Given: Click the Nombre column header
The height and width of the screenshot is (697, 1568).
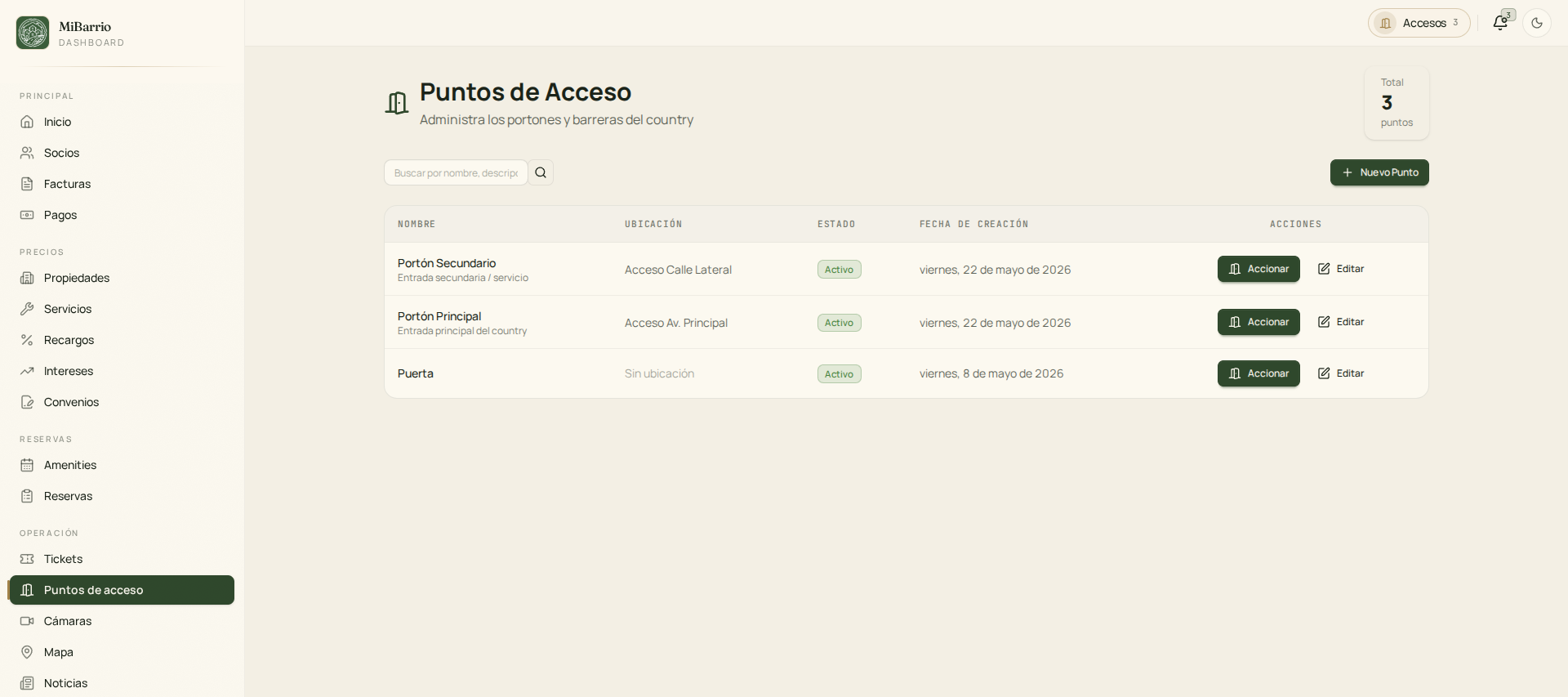Looking at the screenshot, I should click(x=416, y=224).
